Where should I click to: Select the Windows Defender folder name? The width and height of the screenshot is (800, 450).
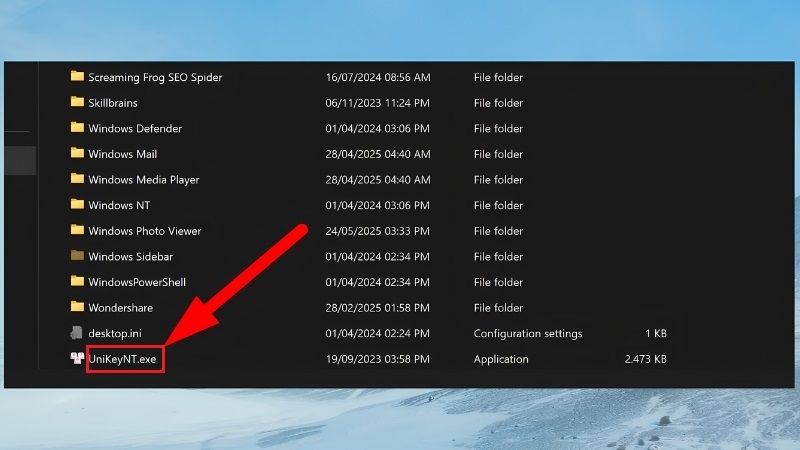pyautogui.click(x=135, y=128)
